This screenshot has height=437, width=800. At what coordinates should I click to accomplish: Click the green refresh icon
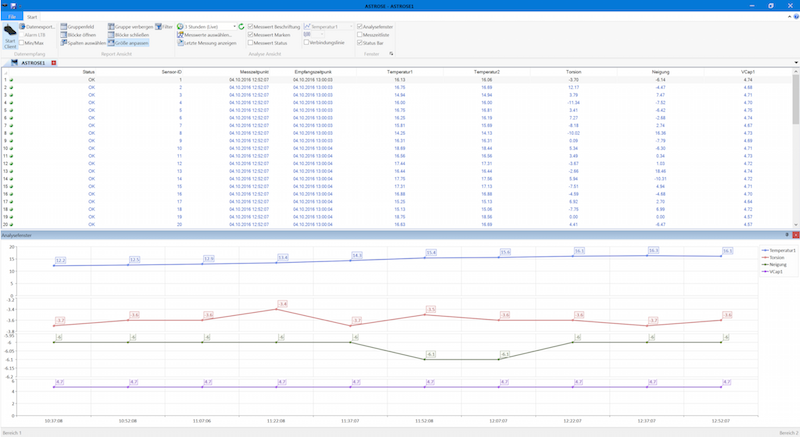pyautogui.click(x=241, y=27)
